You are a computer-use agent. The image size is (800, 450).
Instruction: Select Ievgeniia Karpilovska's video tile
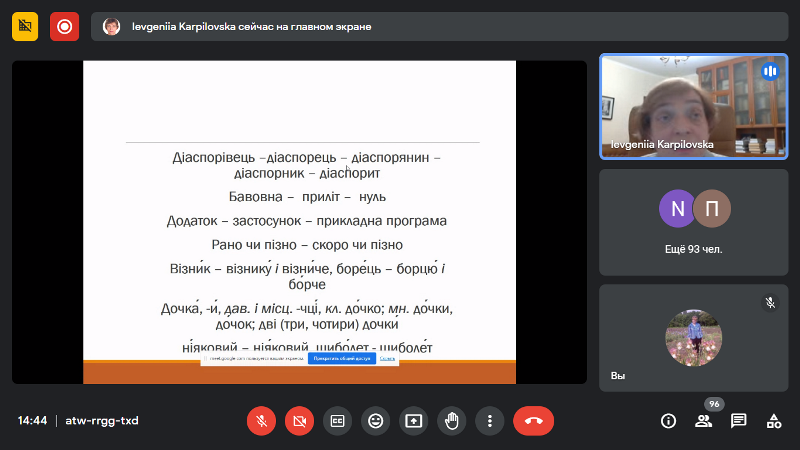tap(693, 106)
